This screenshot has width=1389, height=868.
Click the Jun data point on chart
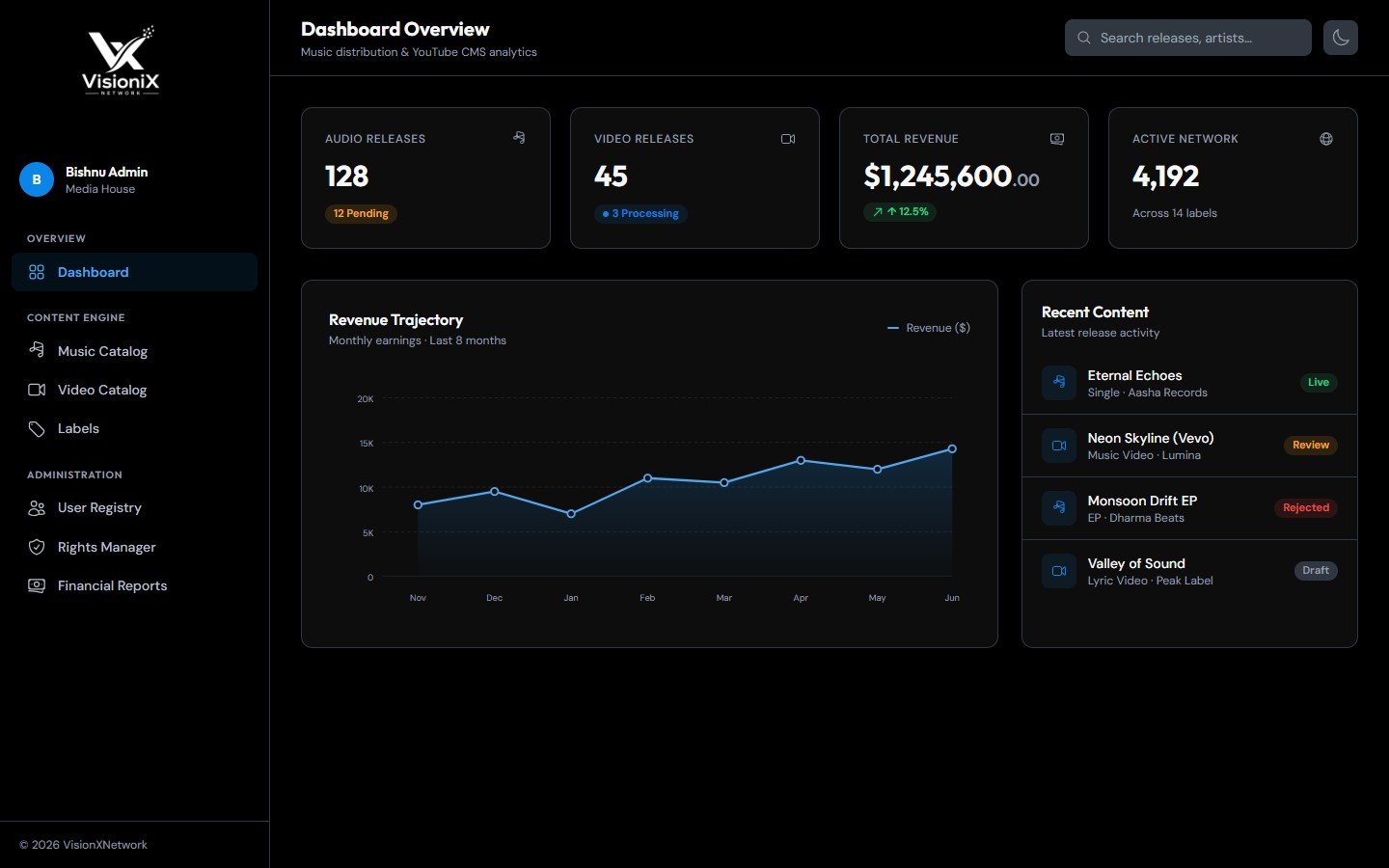point(952,448)
